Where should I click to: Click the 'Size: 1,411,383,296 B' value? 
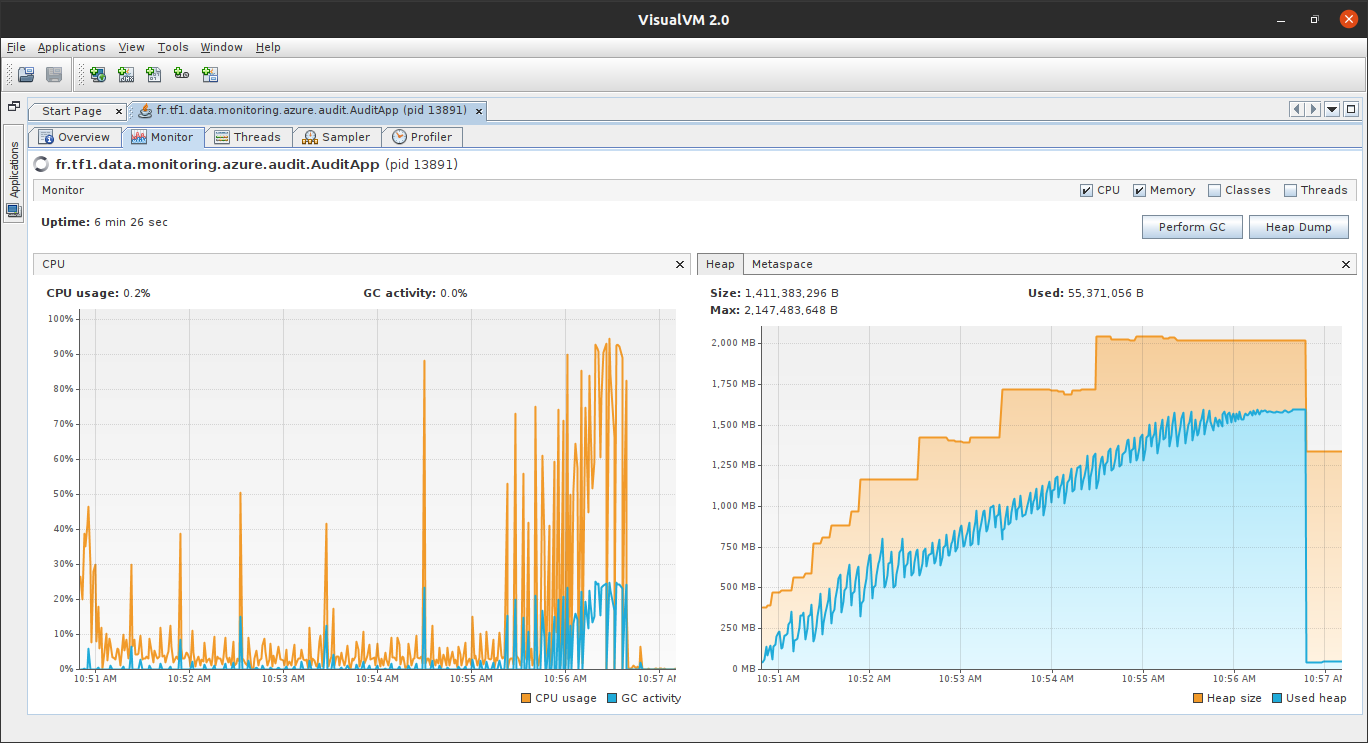pos(774,293)
